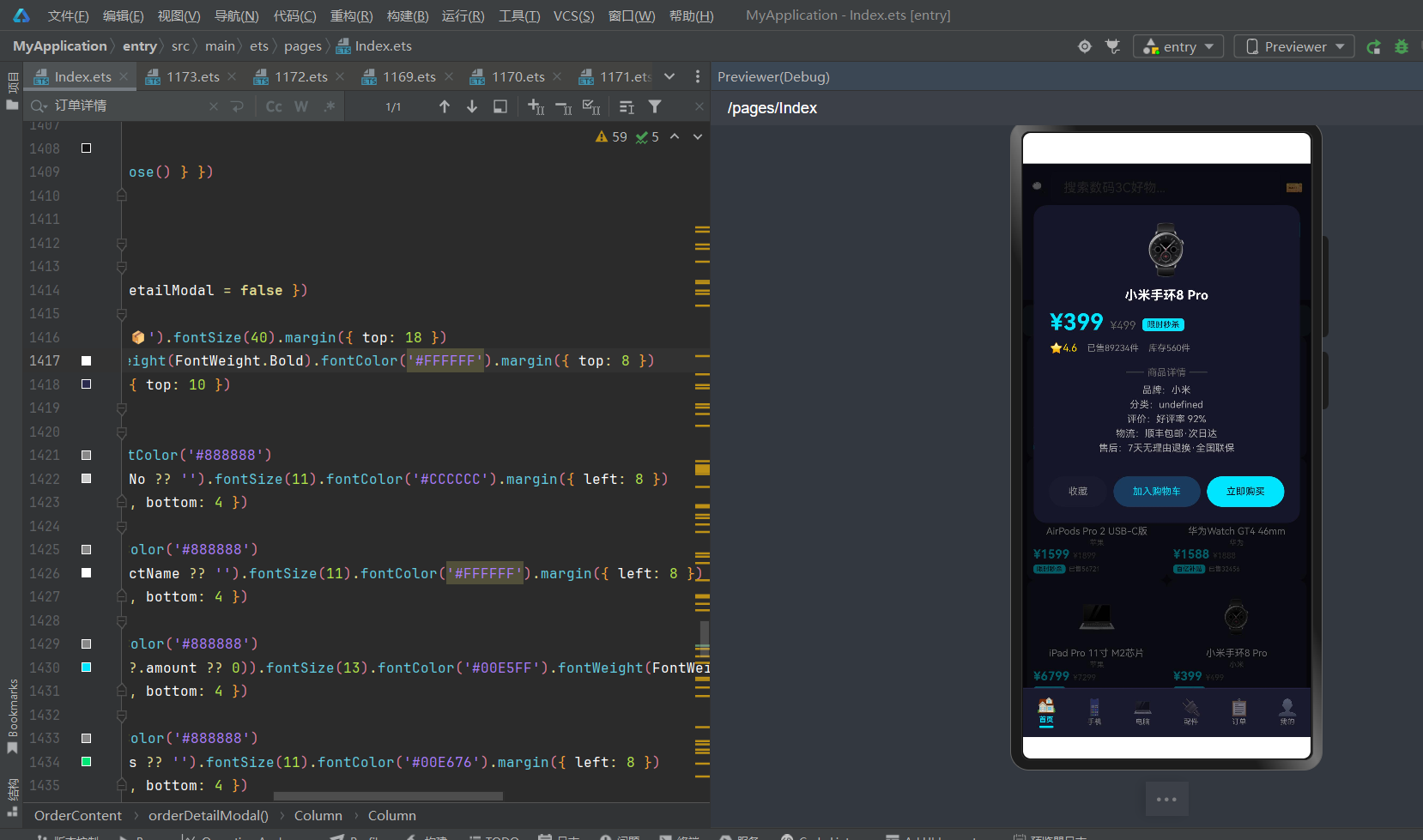Click the locate target icon in toolbar

pos(1085,46)
